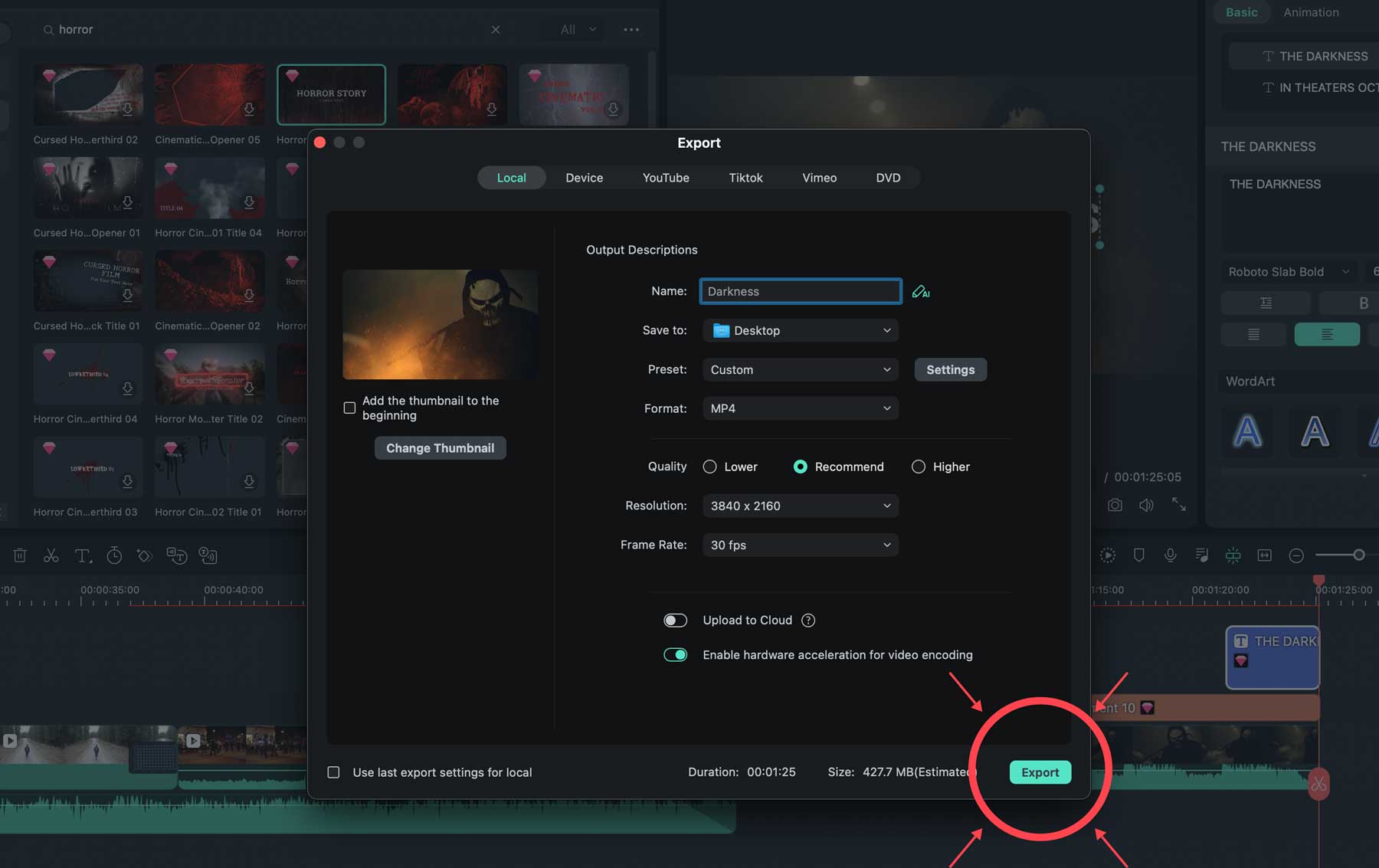The height and width of the screenshot is (868, 1379).
Task: Open the speed timer tool
Action: tap(114, 555)
